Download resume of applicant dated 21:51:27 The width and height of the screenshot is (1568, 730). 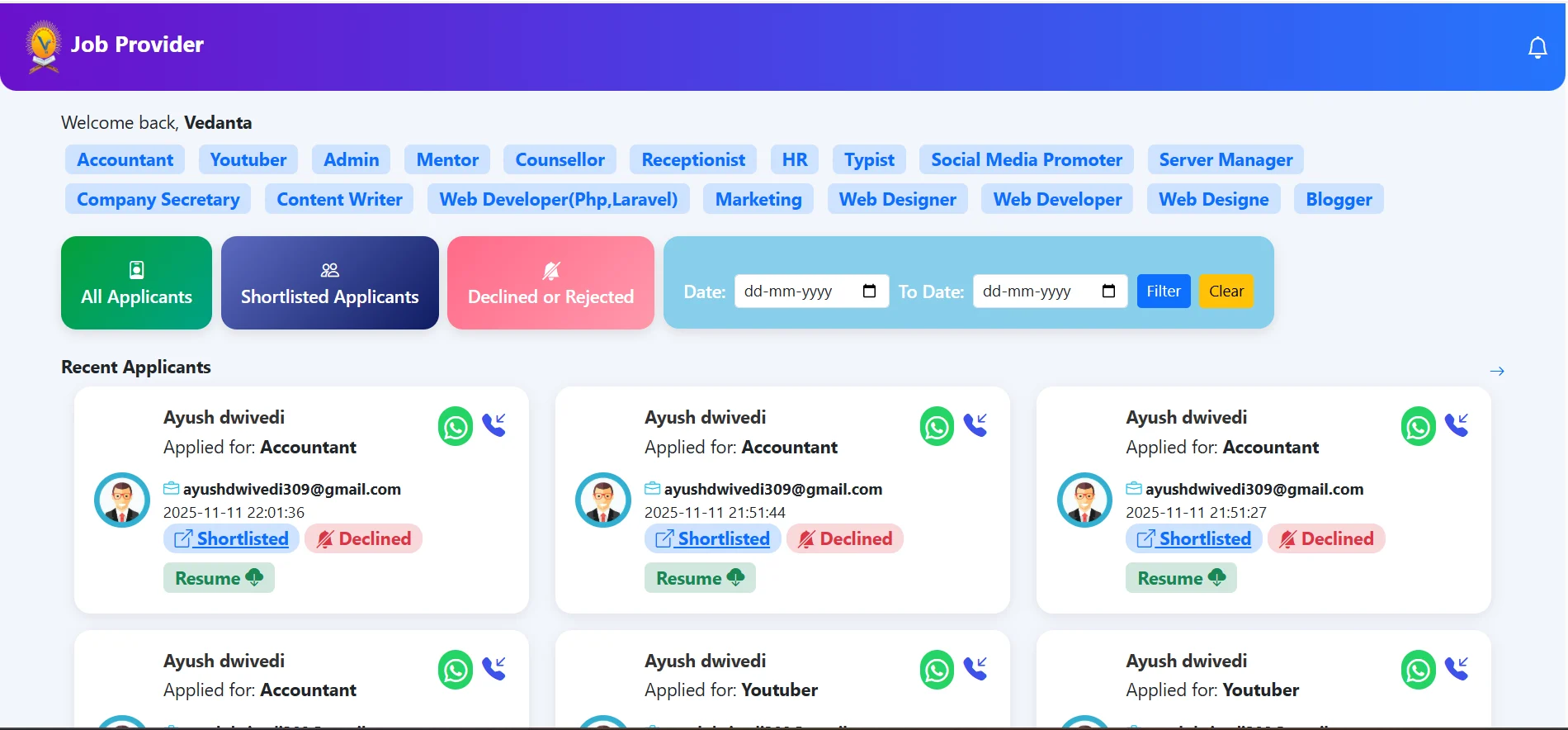point(1181,578)
